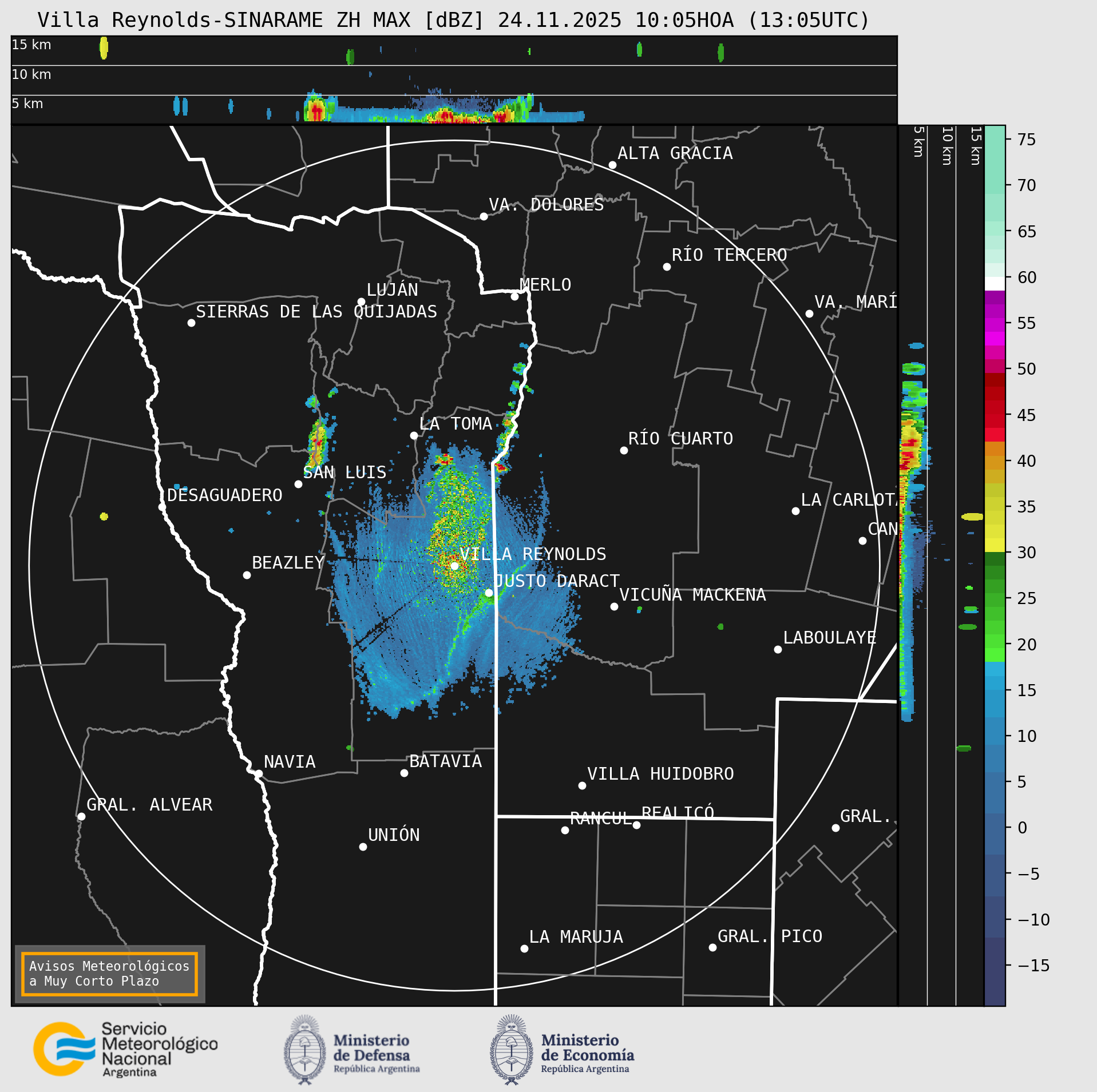Click the Villa Huidobro map marker
This screenshot has height=1092, width=1097.
click(x=582, y=785)
